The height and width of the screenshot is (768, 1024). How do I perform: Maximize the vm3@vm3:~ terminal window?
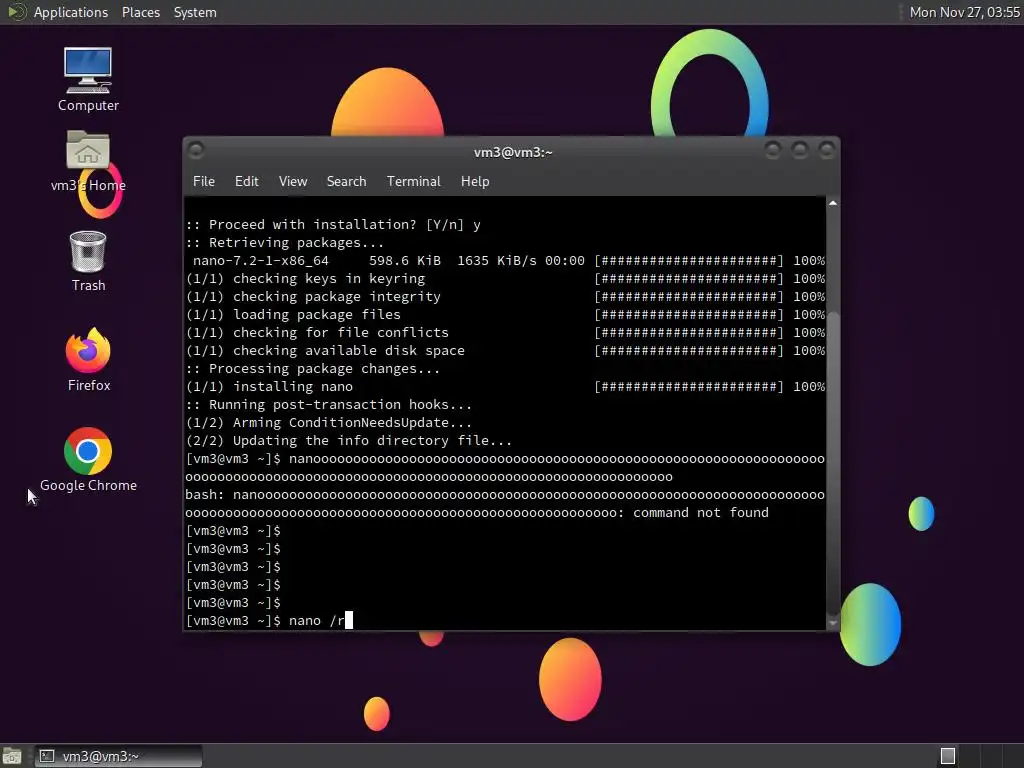pos(799,151)
